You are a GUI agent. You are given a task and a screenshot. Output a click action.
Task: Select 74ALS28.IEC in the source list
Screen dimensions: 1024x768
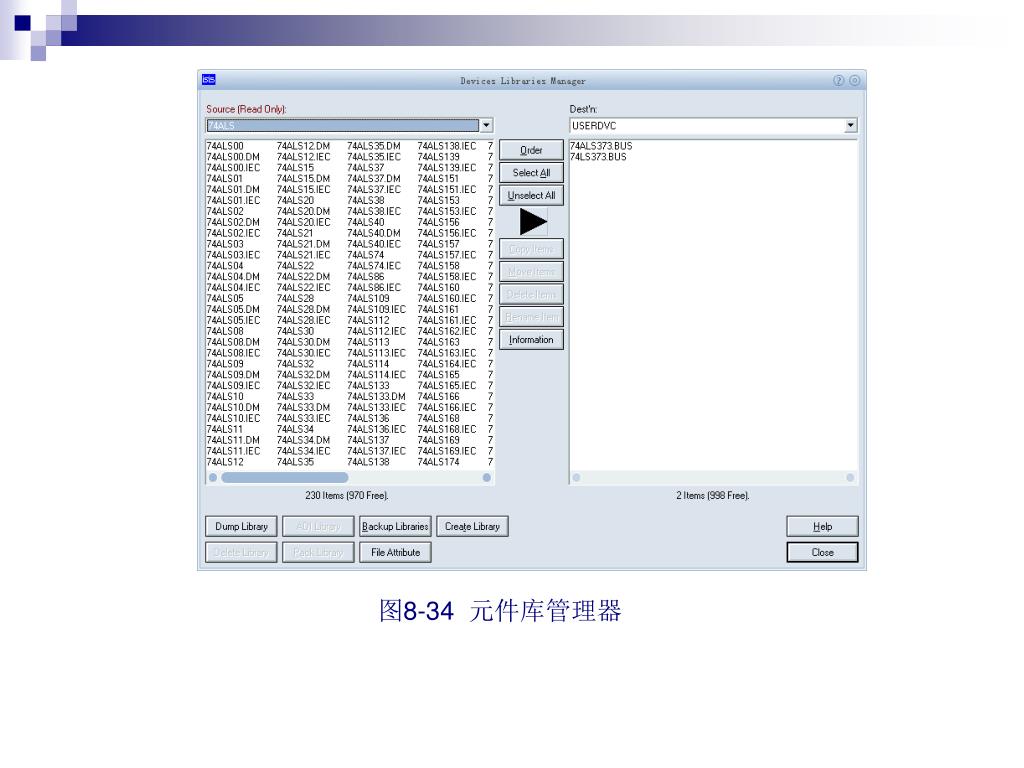(303, 321)
